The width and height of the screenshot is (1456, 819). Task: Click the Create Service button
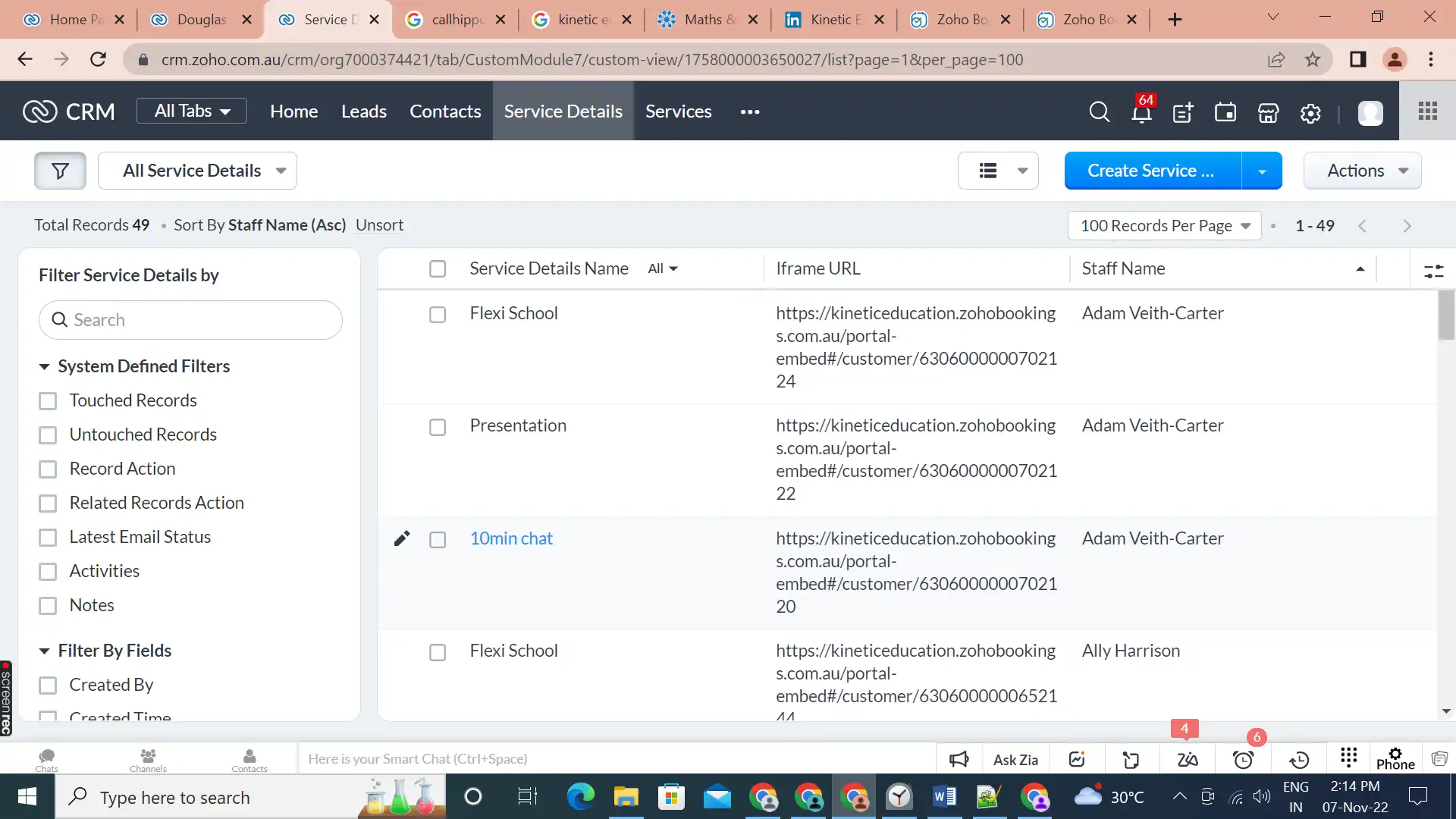tap(1150, 170)
